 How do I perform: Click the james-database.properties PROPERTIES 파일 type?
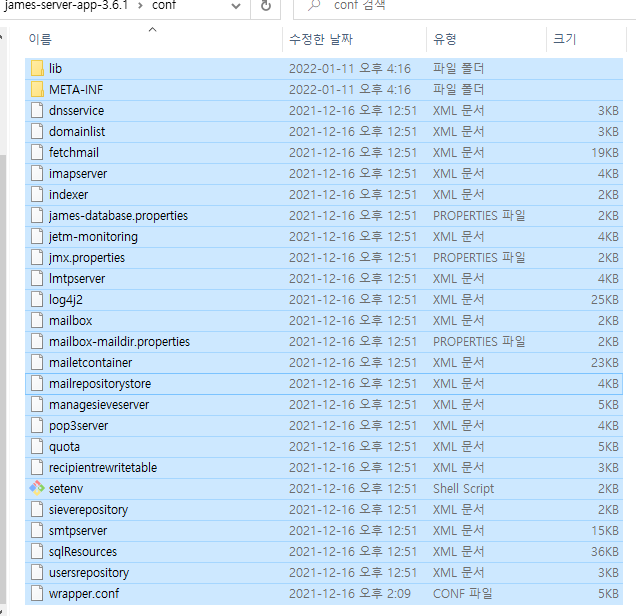(479, 216)
